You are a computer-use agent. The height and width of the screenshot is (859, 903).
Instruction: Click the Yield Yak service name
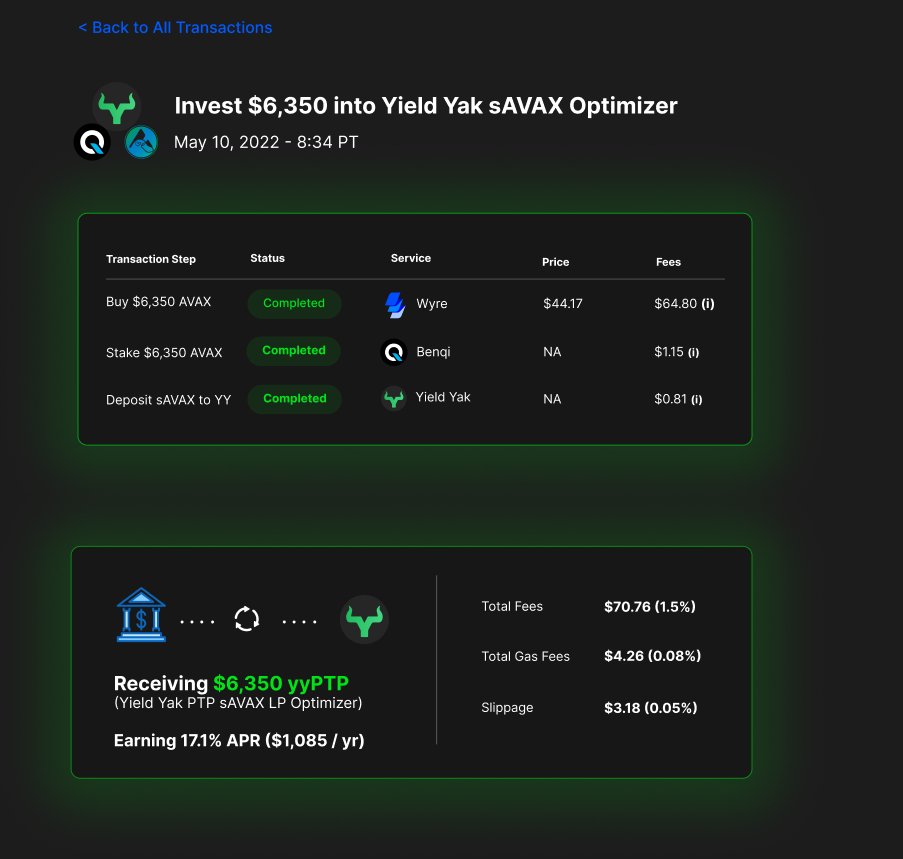443,397
